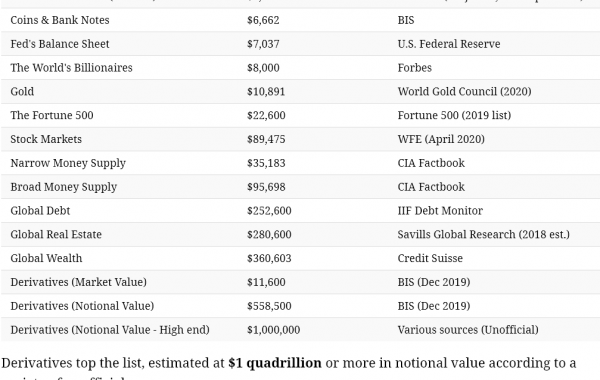The width and height of the screenshot is (600, 380).
Task: Select The World's Billionaires row label
Action: coord(71,67)
